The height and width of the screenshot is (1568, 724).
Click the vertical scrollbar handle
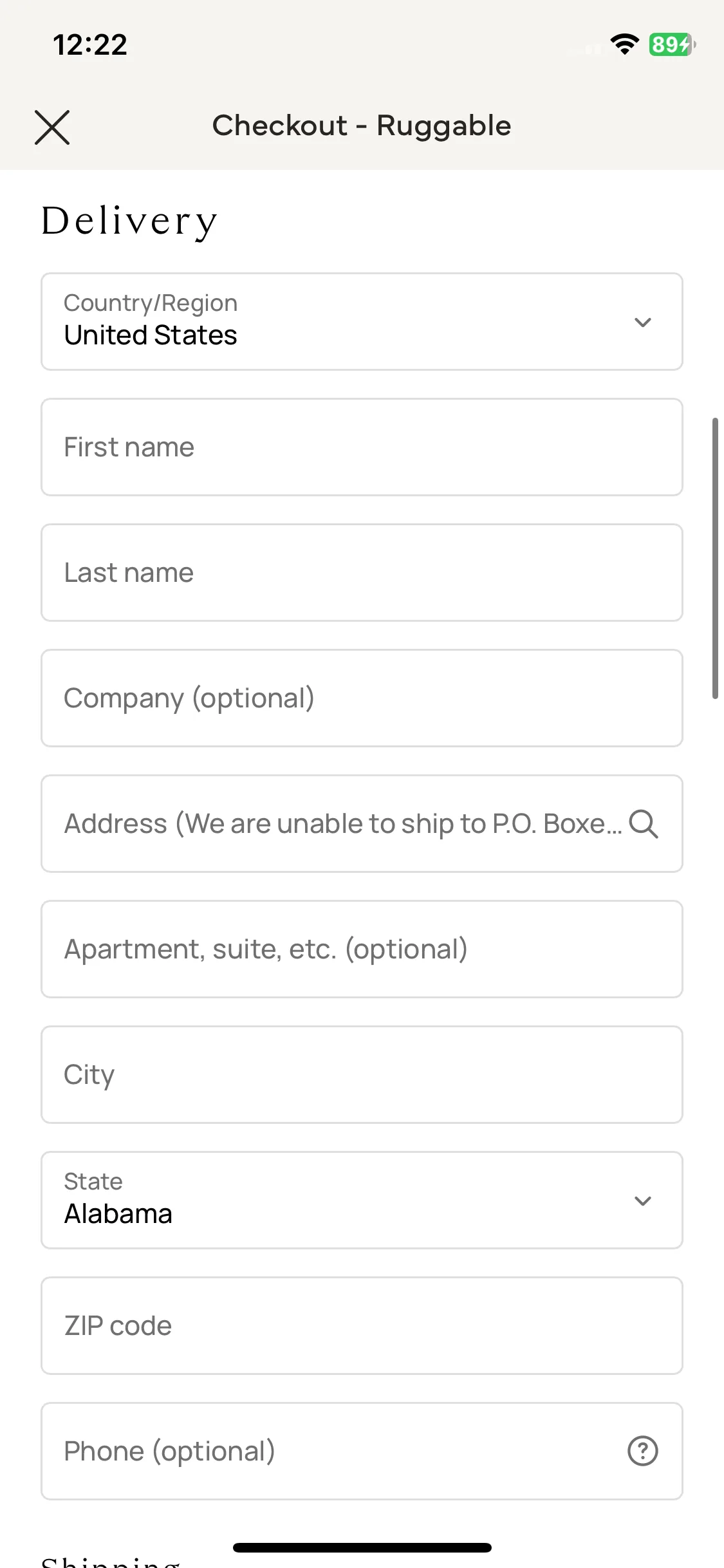714,558
